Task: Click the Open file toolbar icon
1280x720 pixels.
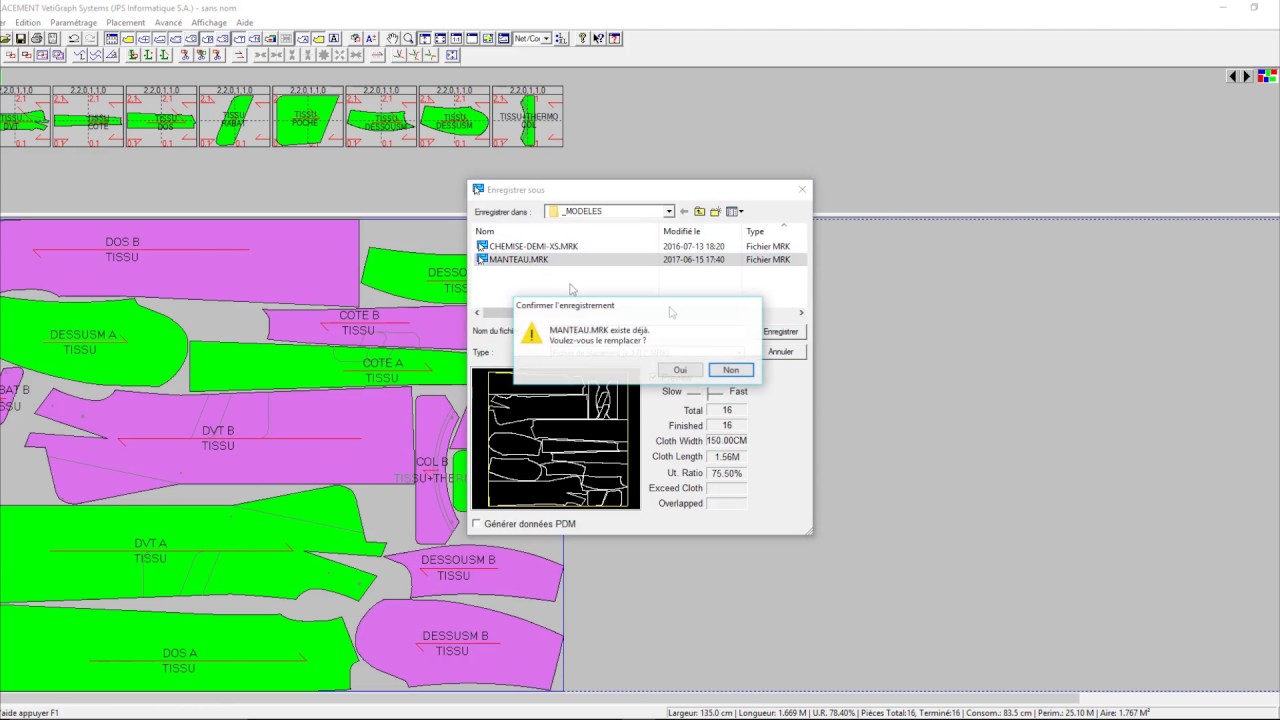Action: (5, 38)
